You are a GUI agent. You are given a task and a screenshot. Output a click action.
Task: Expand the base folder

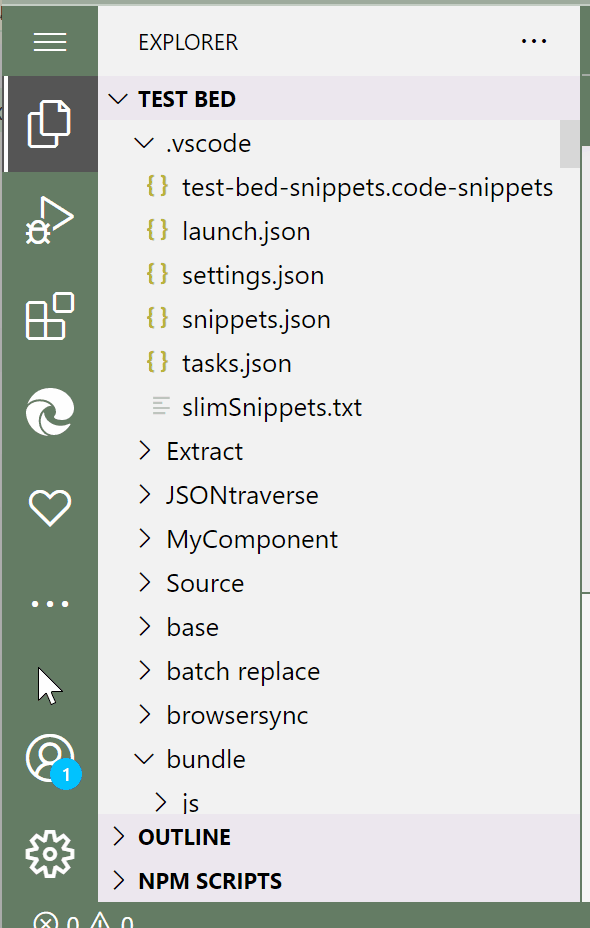[144, 627]
